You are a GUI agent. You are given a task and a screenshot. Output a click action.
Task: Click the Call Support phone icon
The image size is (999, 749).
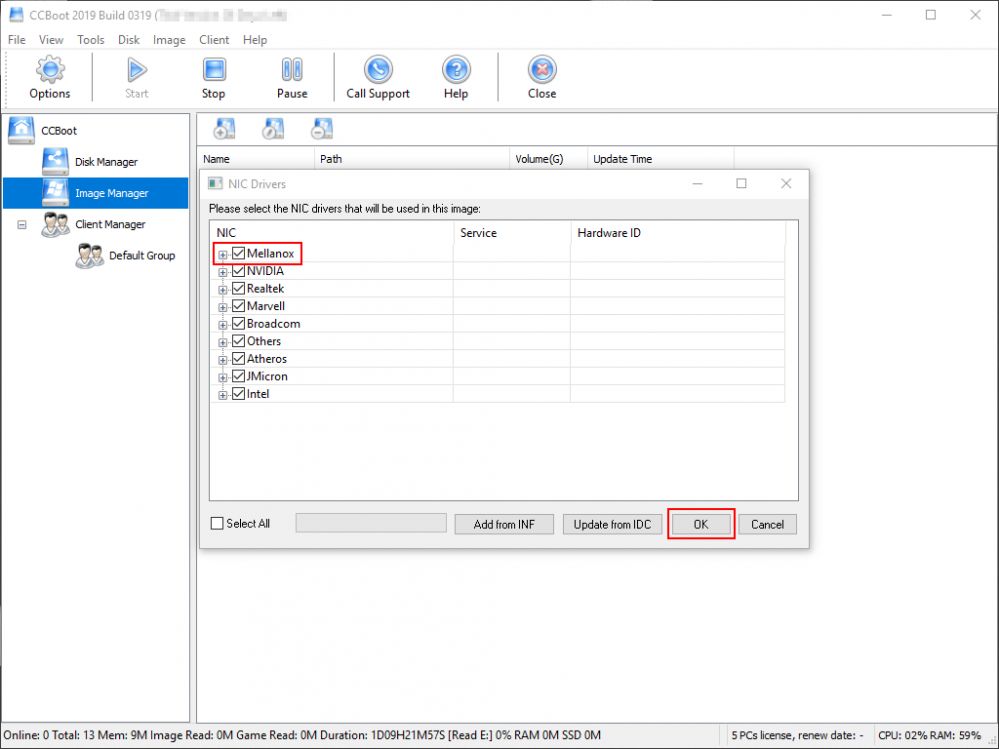[x=378, y=69]
